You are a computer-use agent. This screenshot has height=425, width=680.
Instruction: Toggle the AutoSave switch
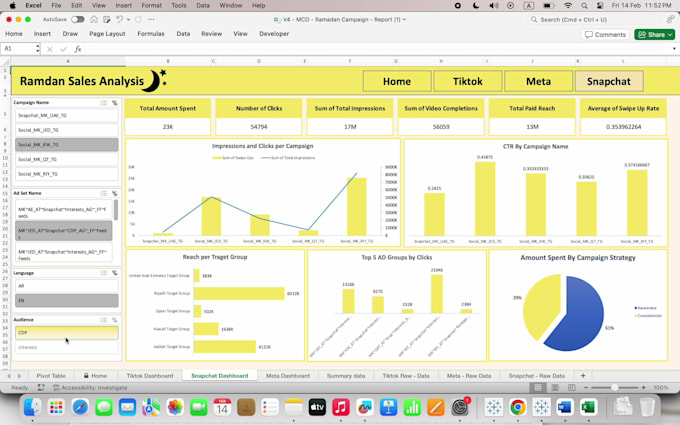click(78, 20)
